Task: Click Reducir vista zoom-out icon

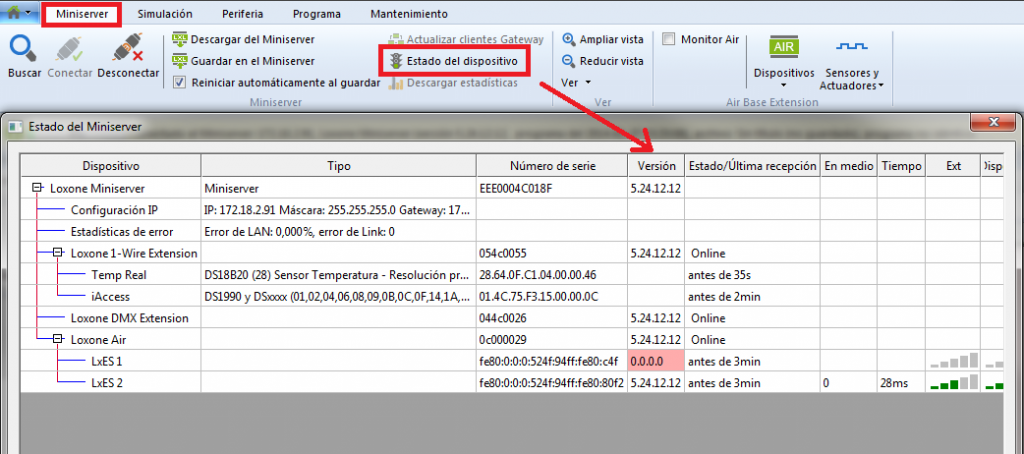Action: 570,61
